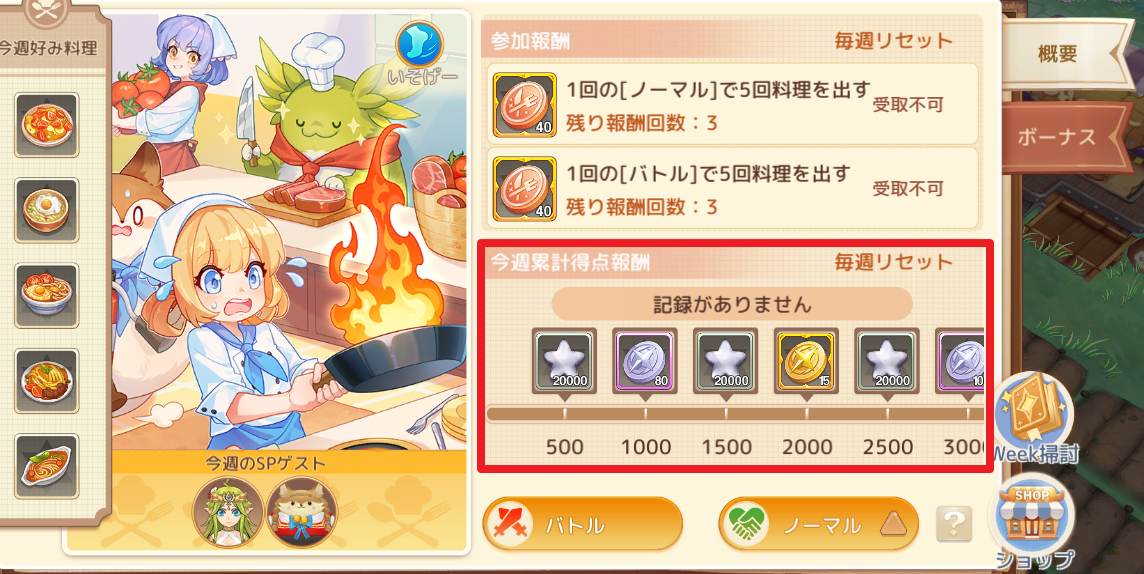Select the green-haired SP guest portrait

pyautogui.click(x=228, y=511)
